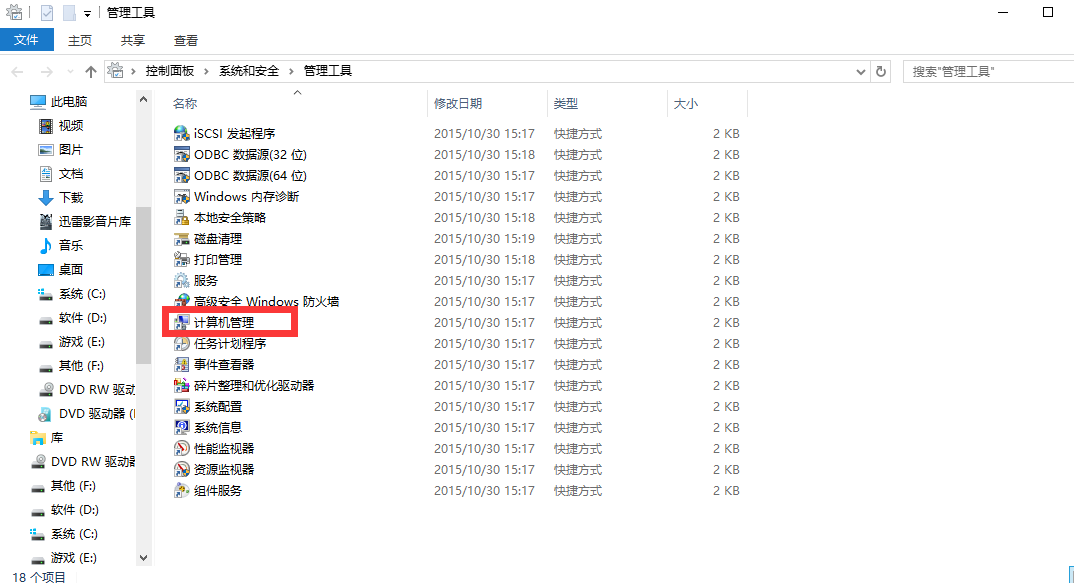Switch to the 查看 ribbon tab
Screen dimensions: 1074x583
pos(186,40)
